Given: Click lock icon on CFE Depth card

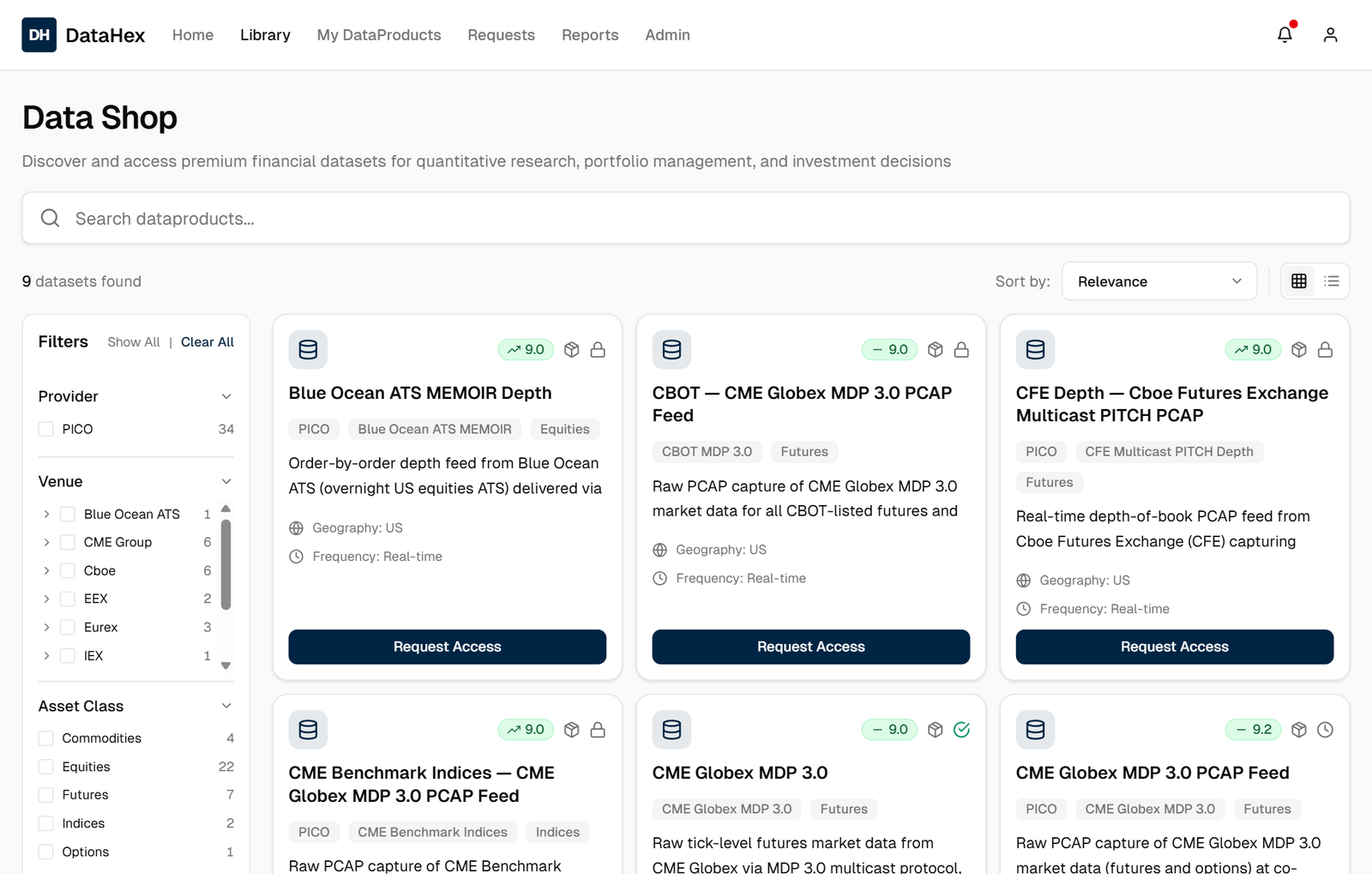Looking at the screenshot, I should pos(1325,350).
